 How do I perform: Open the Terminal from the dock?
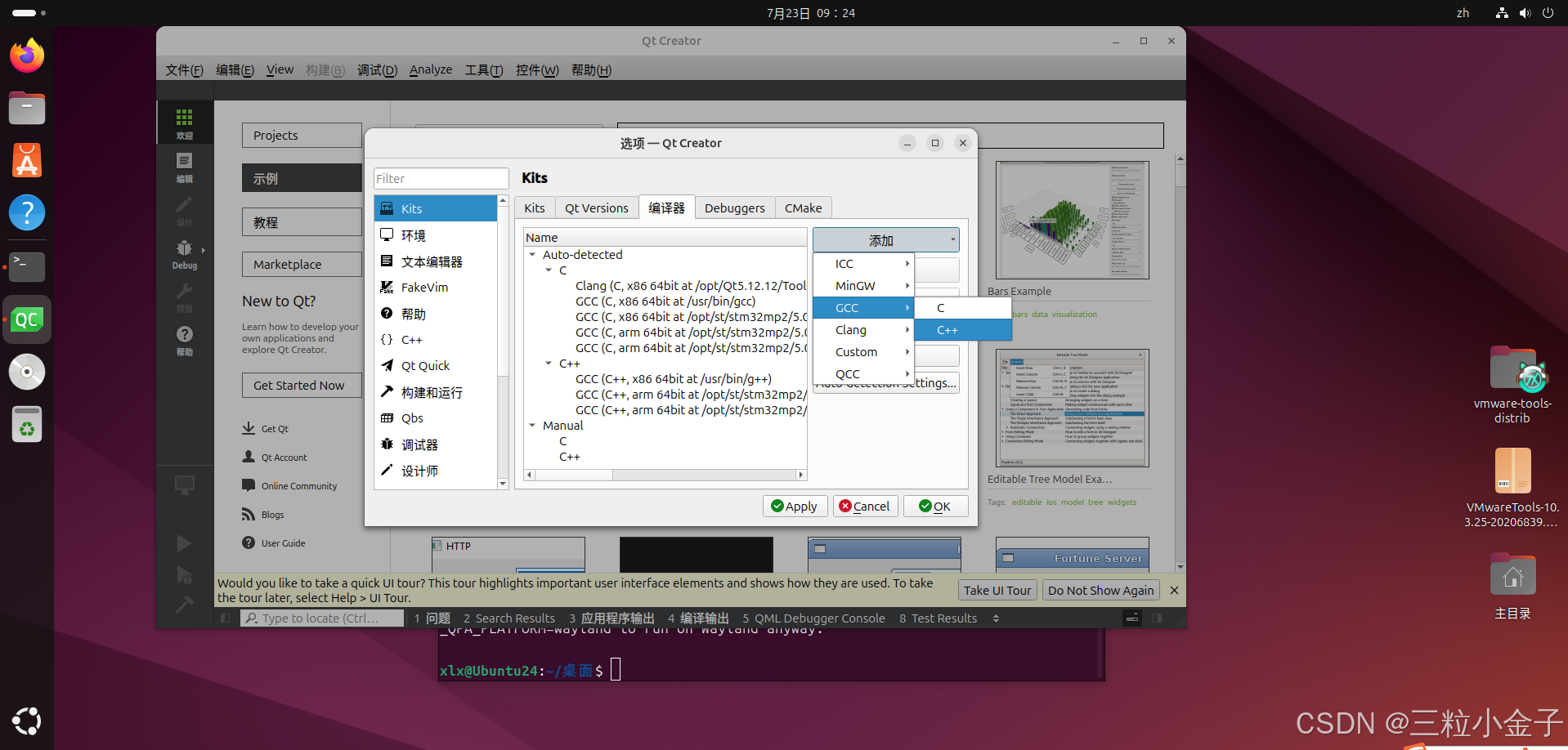[27, 266]
